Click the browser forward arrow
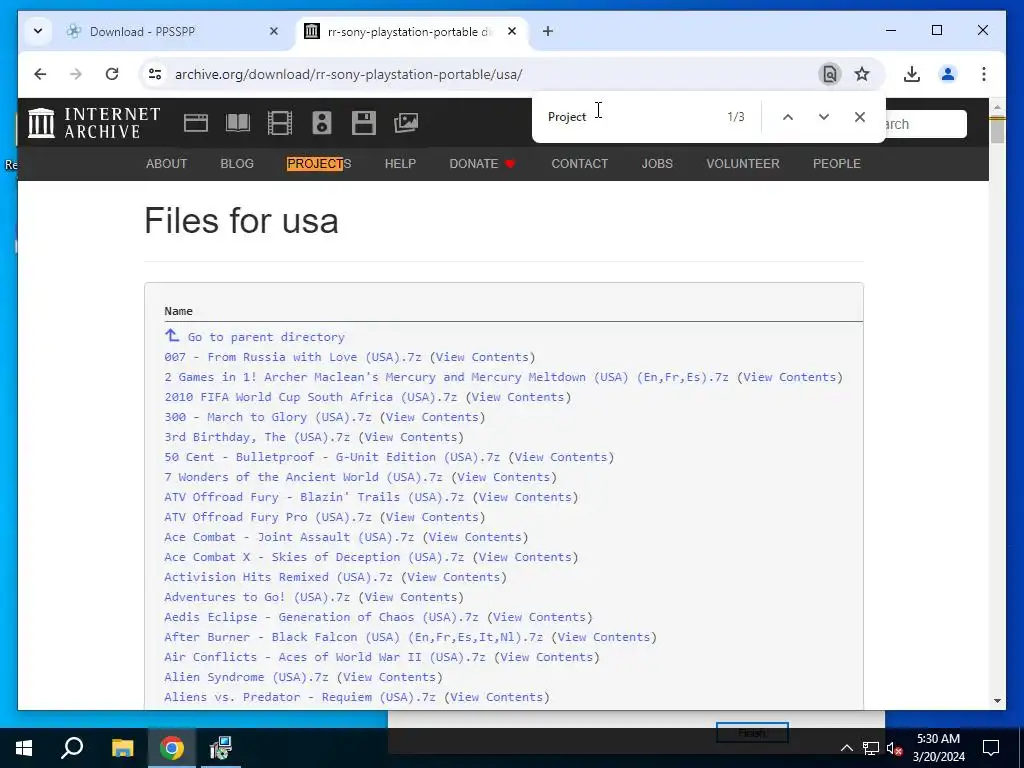1024x768 pixels. pyautogui.click(x=76, y=74)
